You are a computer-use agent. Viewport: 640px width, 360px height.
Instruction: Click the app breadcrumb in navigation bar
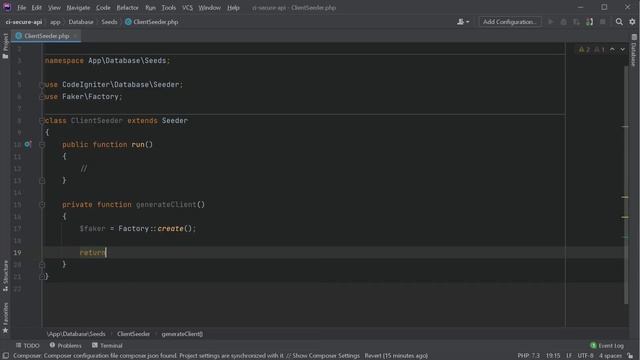click(55, 22)
